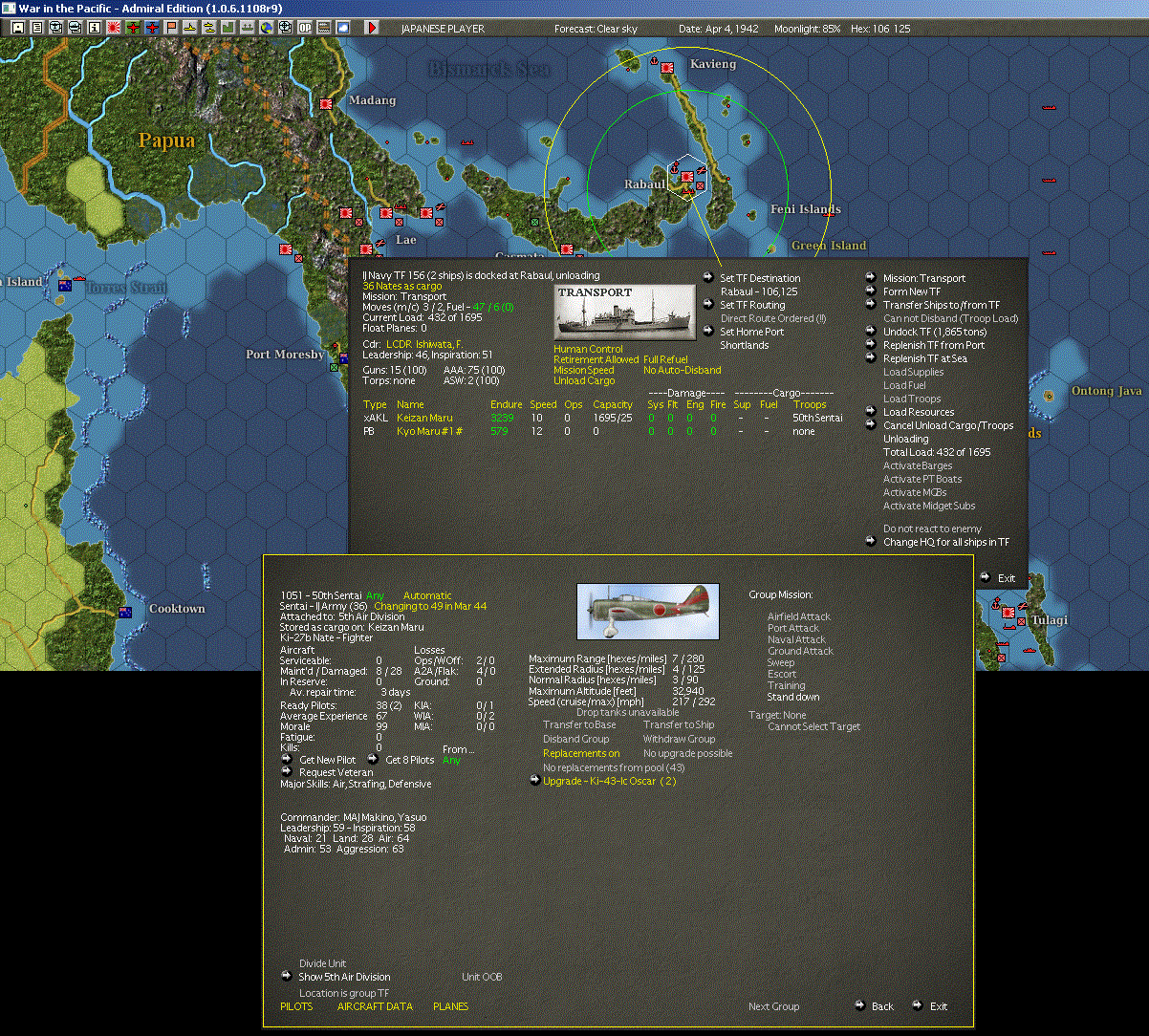Click the Japanese rising sun toolbar icon

pos(113,28)
